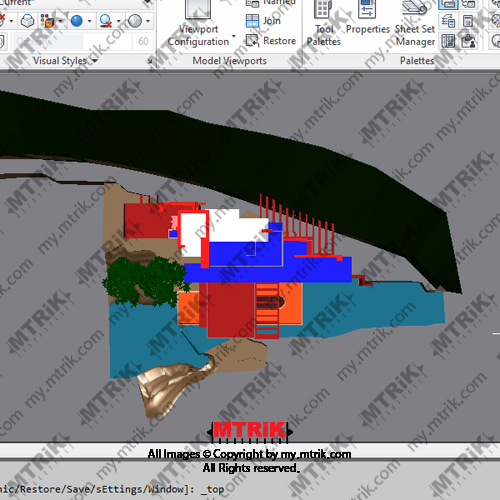Click the colored cube face style icon
This screenshot has height=500, width=500.
tap(47, 21)
